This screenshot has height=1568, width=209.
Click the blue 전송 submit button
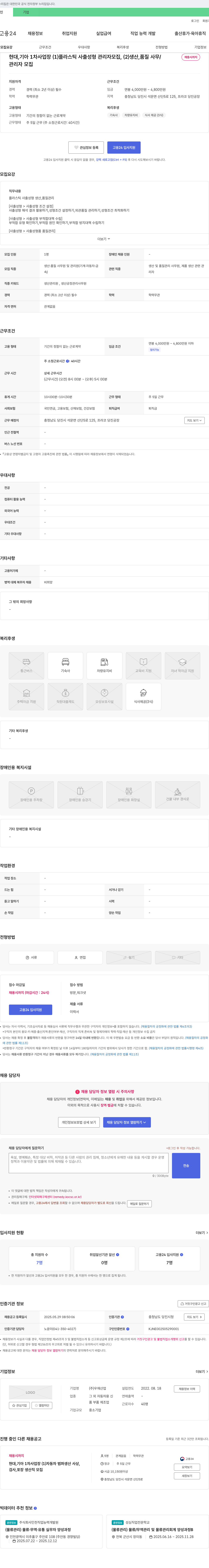[186, 1165]
